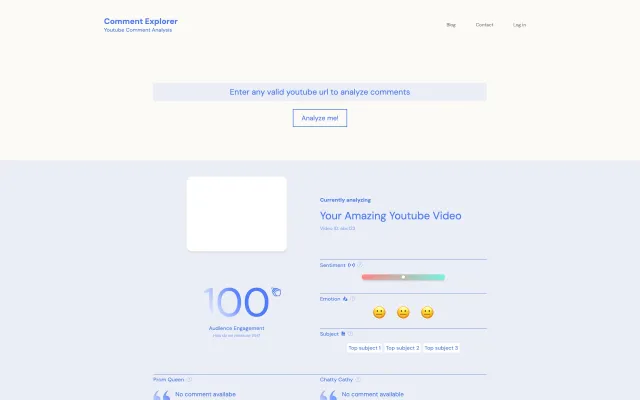Viewport: 640px width, 400px height.
Task: Select the middle neutral face emoji
Action: (403, 312)
